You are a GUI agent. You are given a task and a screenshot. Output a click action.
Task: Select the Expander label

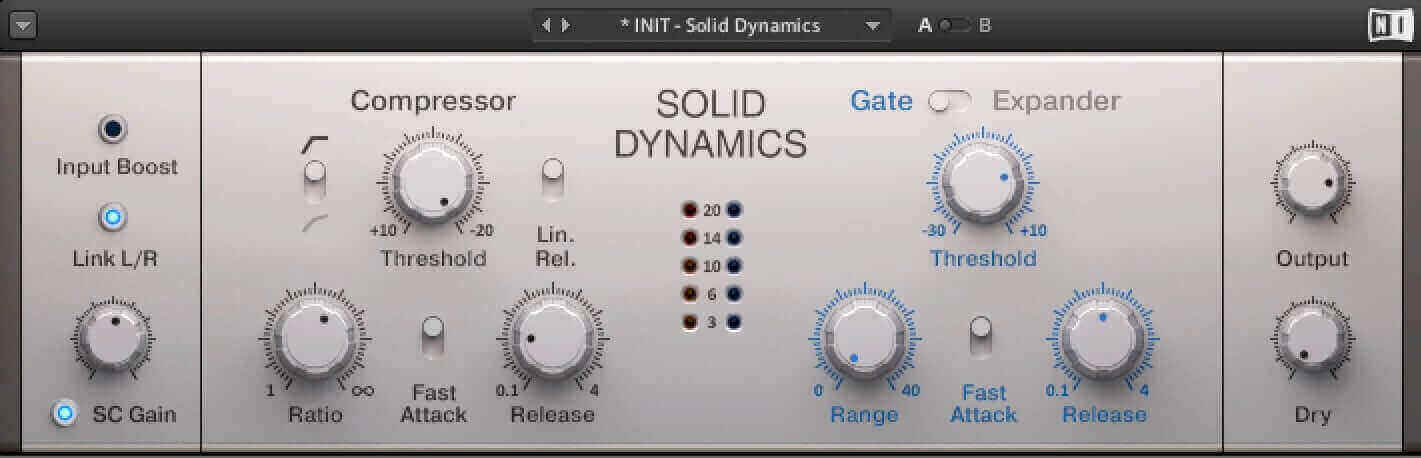(1056, 101)
